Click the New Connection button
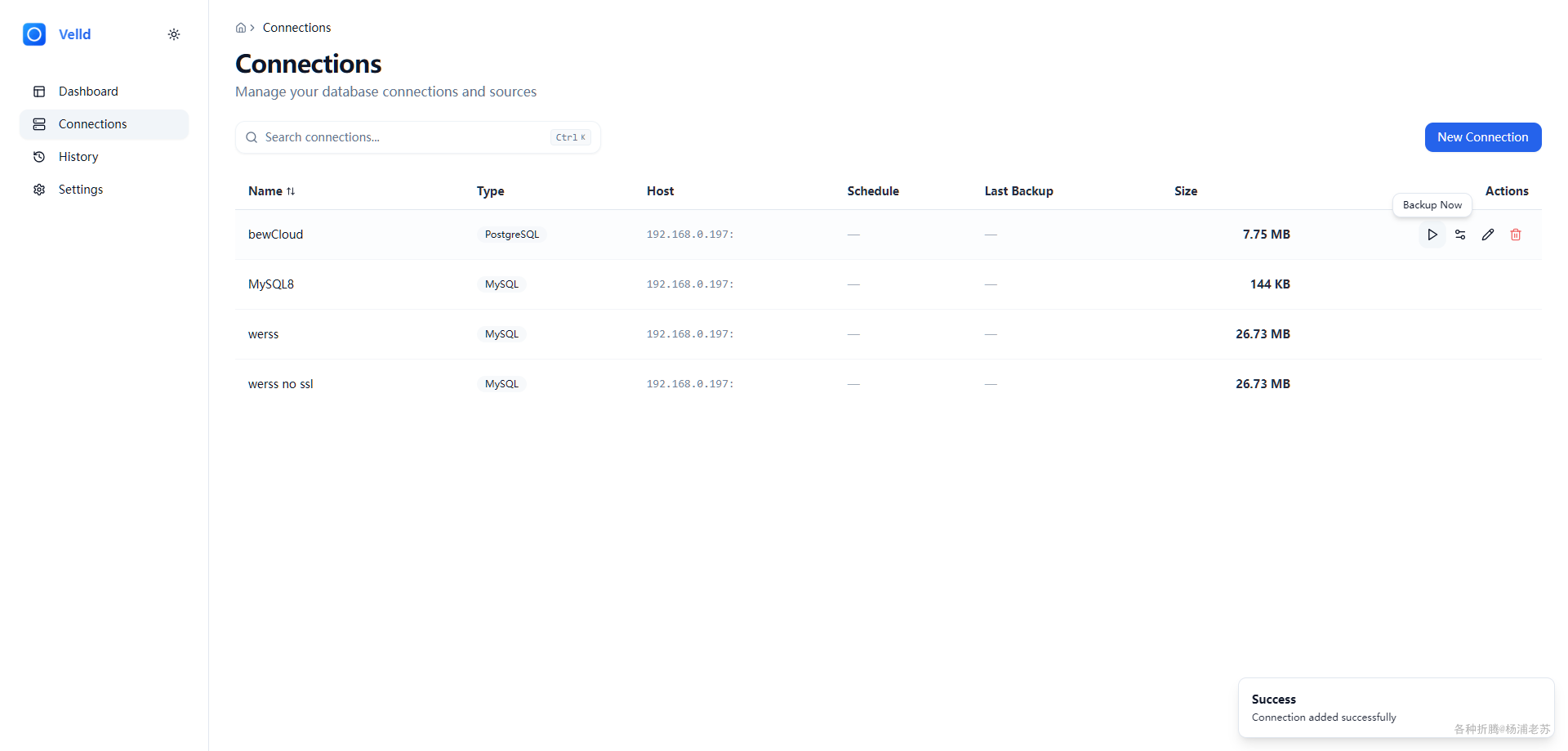1568x751 pixels. click(x=1483, y=137)
